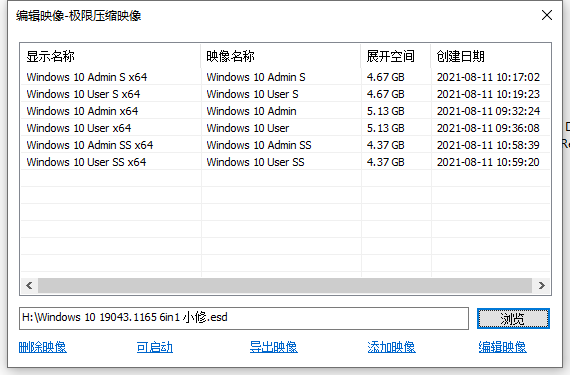Open the 编辑映像 link
This screenshot has width=570, height=375.
pos(502,347)
